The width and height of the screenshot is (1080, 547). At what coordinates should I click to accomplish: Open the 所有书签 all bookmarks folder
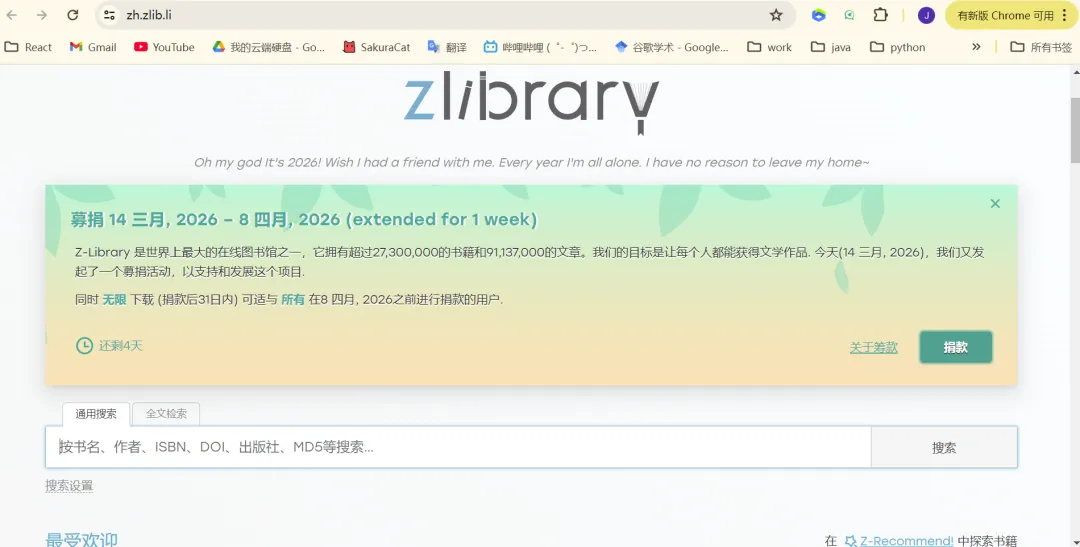coord(1041,47)
